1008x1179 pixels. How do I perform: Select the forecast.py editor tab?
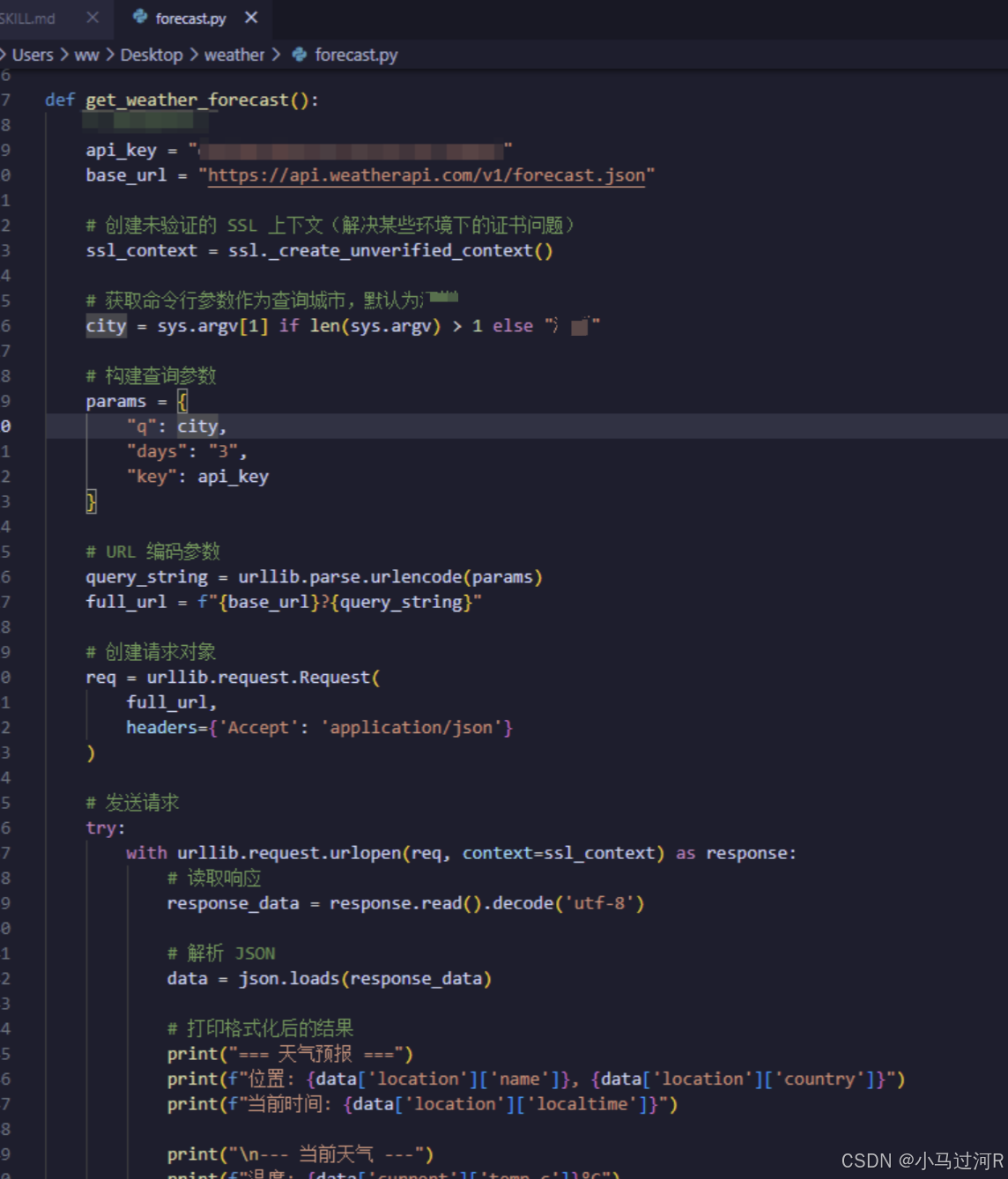pos(190,19)
